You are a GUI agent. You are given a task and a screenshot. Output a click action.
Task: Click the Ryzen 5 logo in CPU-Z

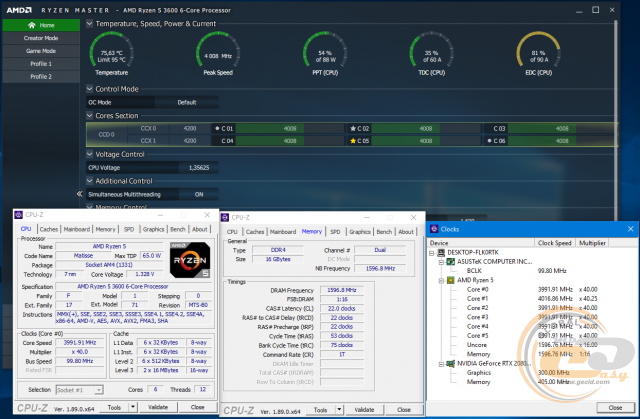click(190, 260)
